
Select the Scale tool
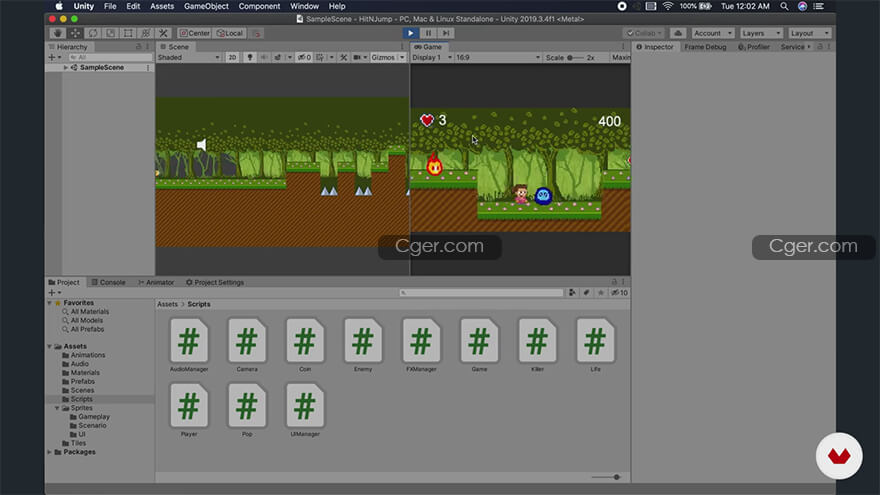(x=111, y=33)
